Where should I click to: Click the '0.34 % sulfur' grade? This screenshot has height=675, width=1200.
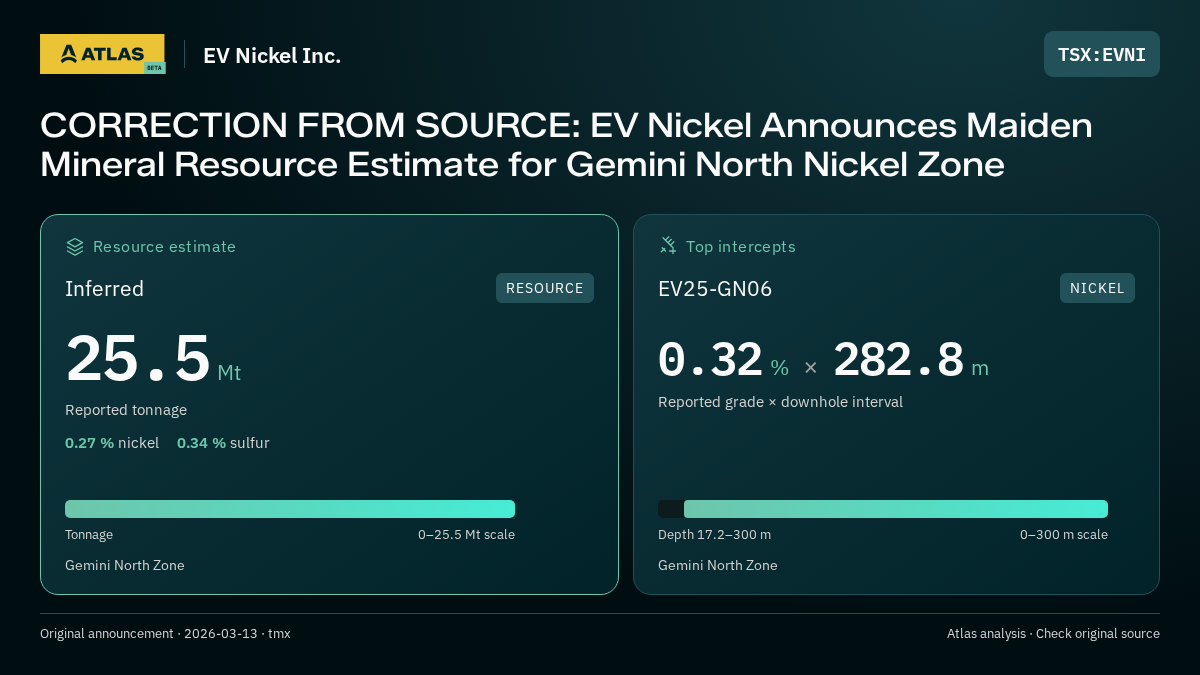(x=223, y=442)
